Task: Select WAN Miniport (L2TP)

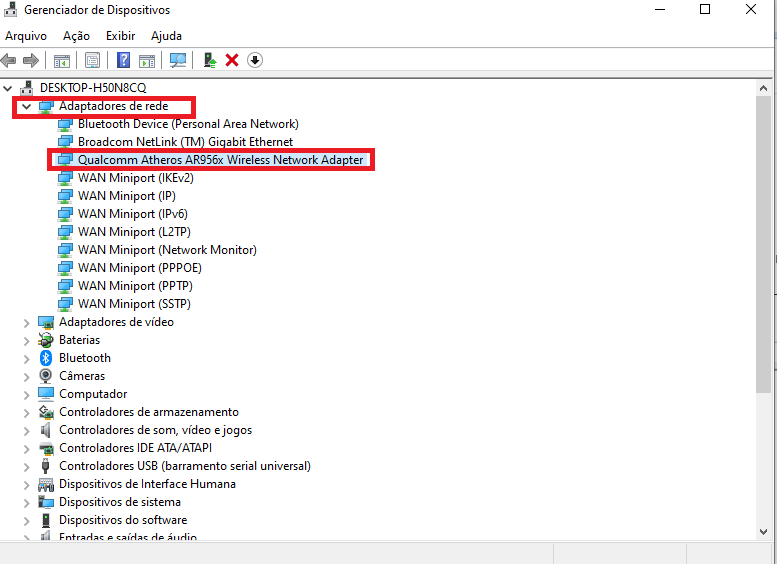Action: 134,232
